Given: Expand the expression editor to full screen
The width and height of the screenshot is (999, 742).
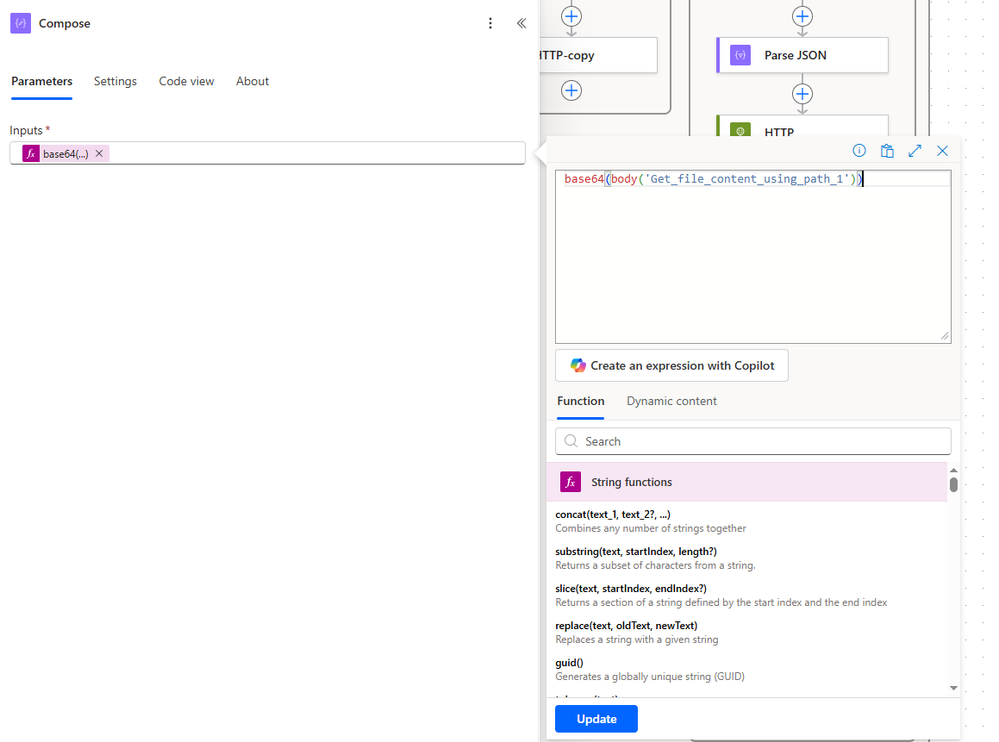Looking at the screenshot, I should [x=915, y=151].
